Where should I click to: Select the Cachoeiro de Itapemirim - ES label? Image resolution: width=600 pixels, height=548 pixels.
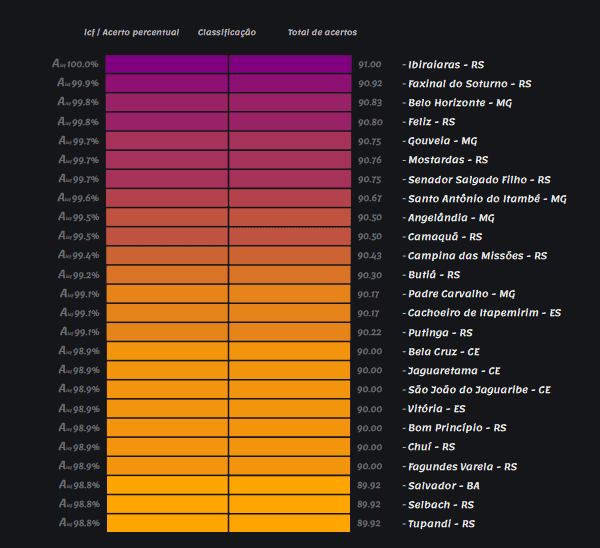coord(484,313)
